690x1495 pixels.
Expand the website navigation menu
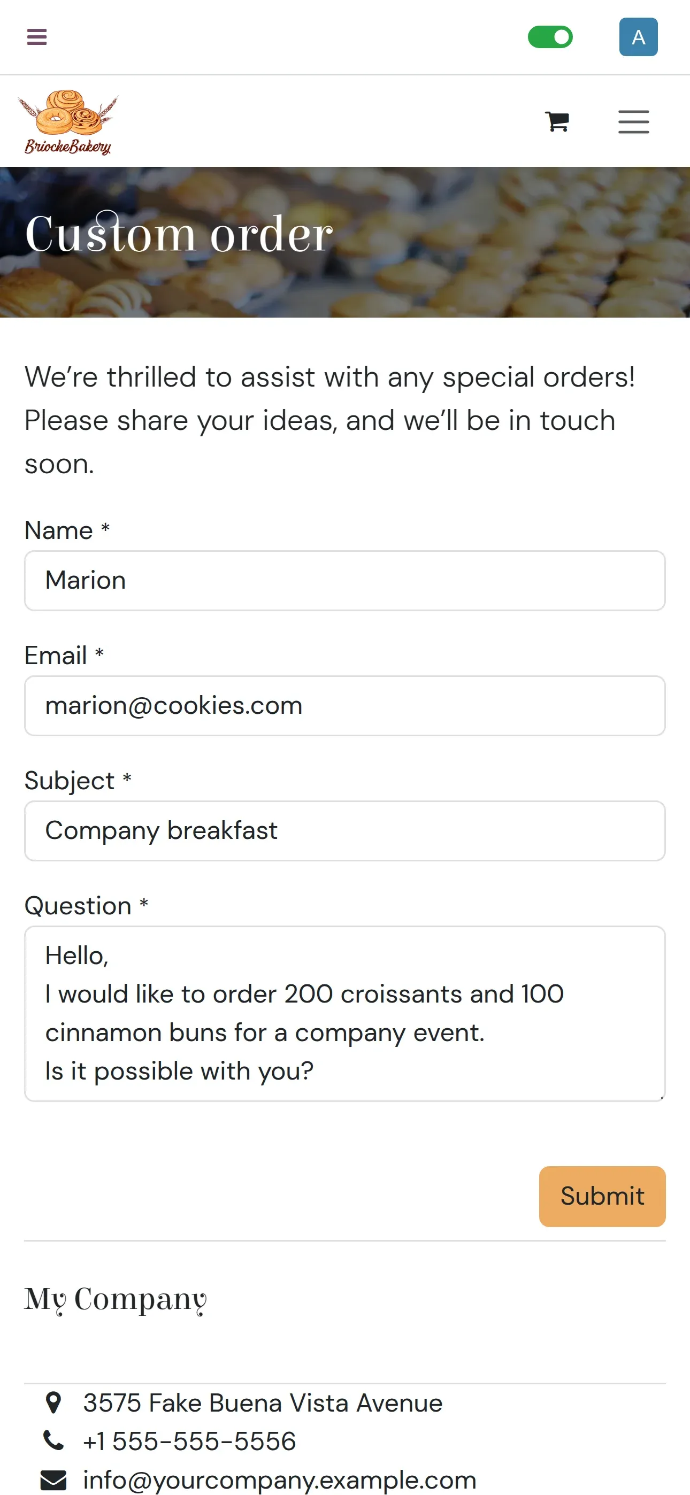633,122
